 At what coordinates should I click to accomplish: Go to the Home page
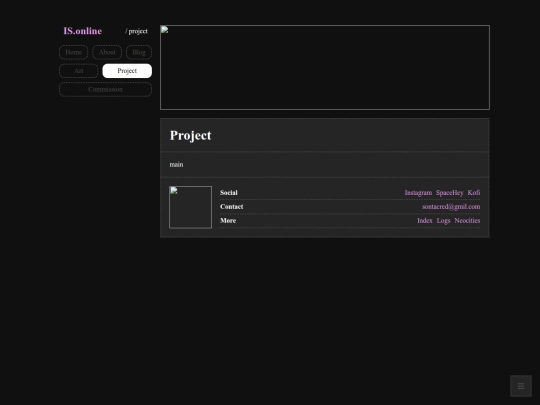(x=73, y=52)
